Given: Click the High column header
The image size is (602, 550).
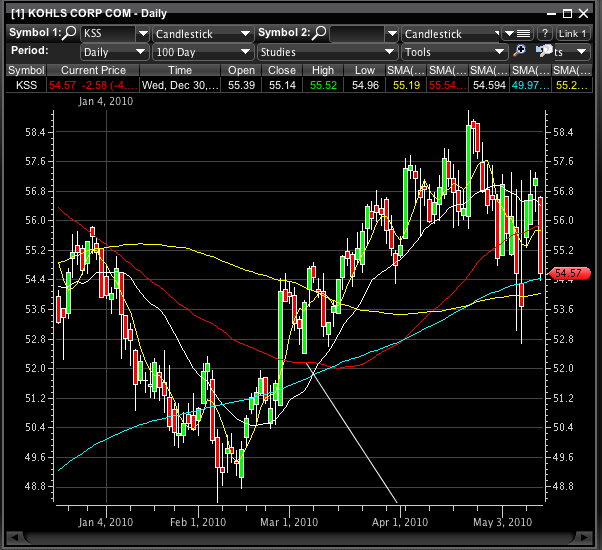Looking at the screenshot, I should pyautogui.click(x=323, y=70).
